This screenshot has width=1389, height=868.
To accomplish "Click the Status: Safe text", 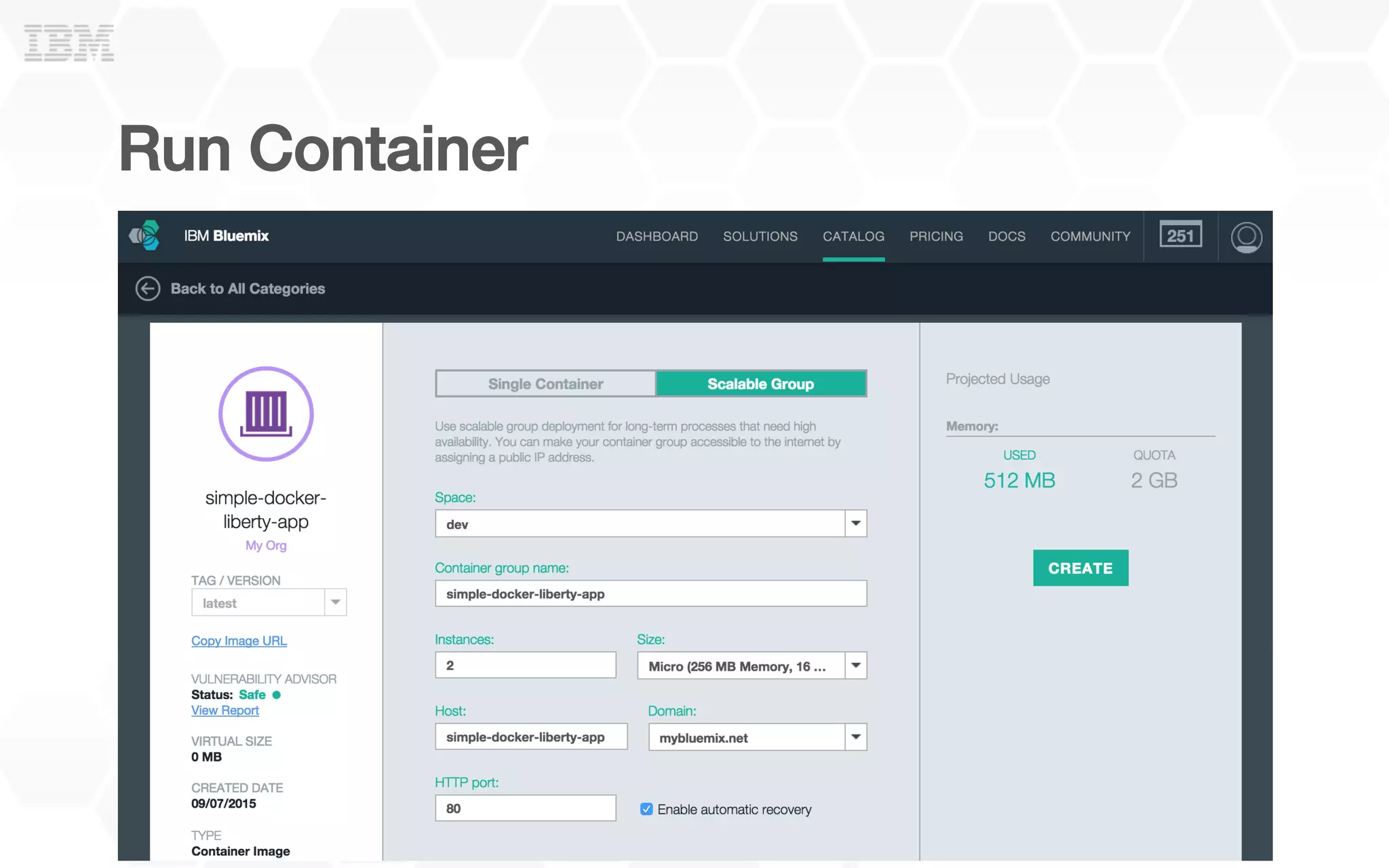I will pyautogui.click(x=229, y=695).
